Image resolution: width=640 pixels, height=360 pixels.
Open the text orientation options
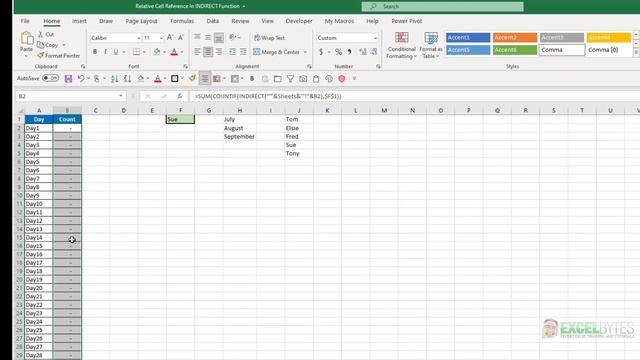click(x=234, y=38)
